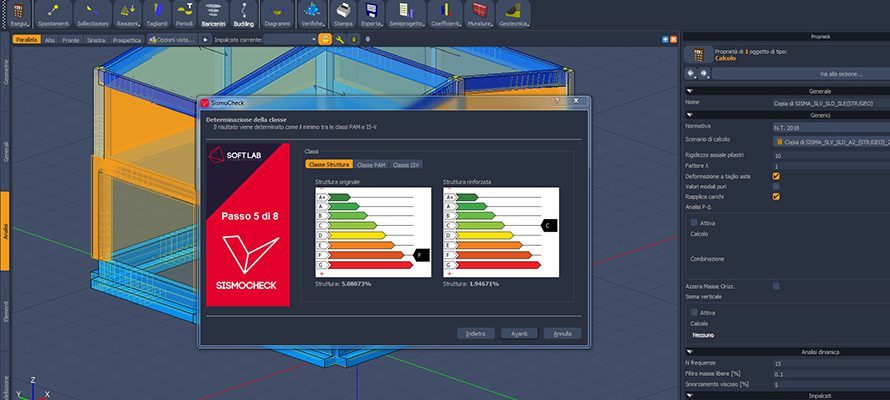This screenshot has height=400, width=890.
Task: Open the Geotecnica tool
Action: pyautogui.click(x=513, y=14)
